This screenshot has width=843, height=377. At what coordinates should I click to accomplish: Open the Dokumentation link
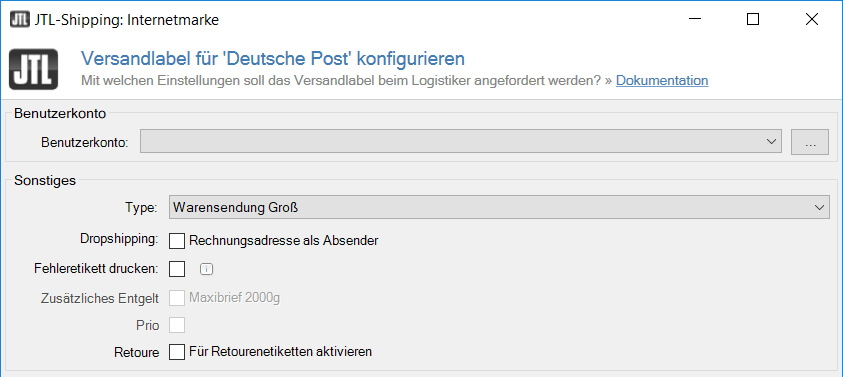pyautogui.click(x=662, y=81)
